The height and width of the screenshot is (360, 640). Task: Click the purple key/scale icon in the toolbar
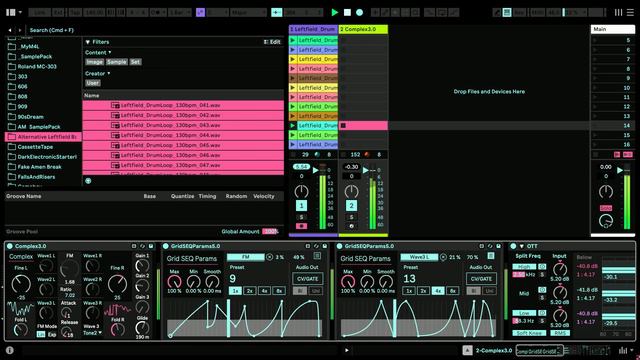click(200, 12)
